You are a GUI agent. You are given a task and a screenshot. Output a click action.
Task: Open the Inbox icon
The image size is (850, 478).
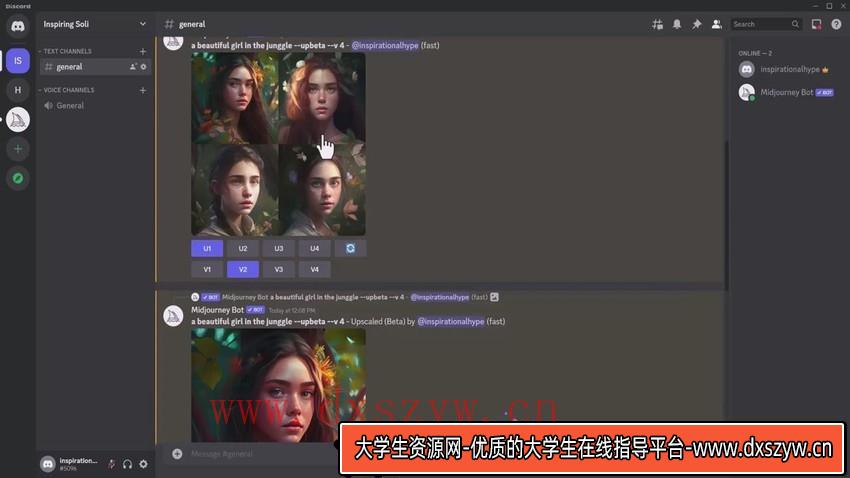(816, 24)
